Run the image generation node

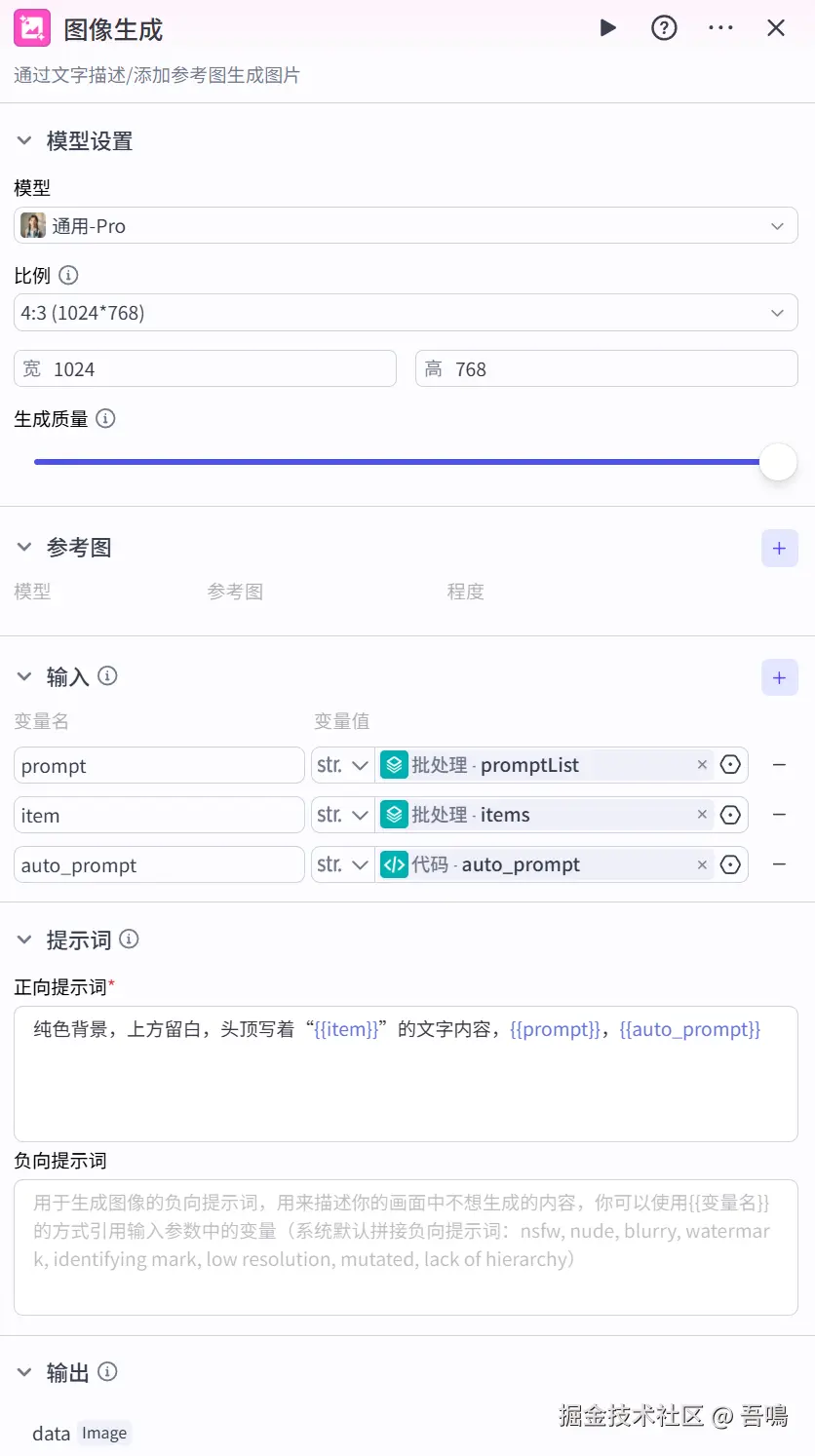point(607,28)
